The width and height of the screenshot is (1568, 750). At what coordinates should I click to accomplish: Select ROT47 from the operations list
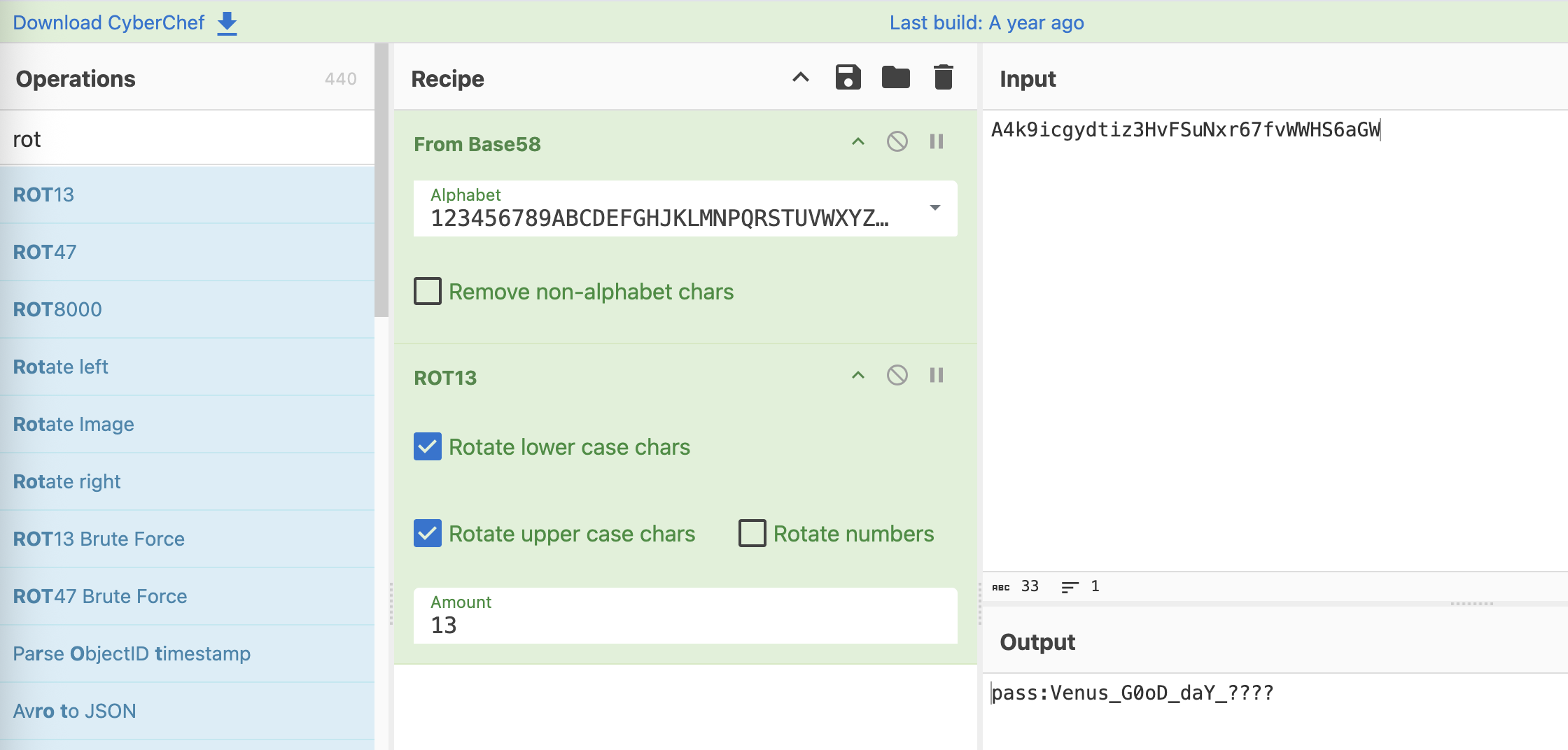45,252
